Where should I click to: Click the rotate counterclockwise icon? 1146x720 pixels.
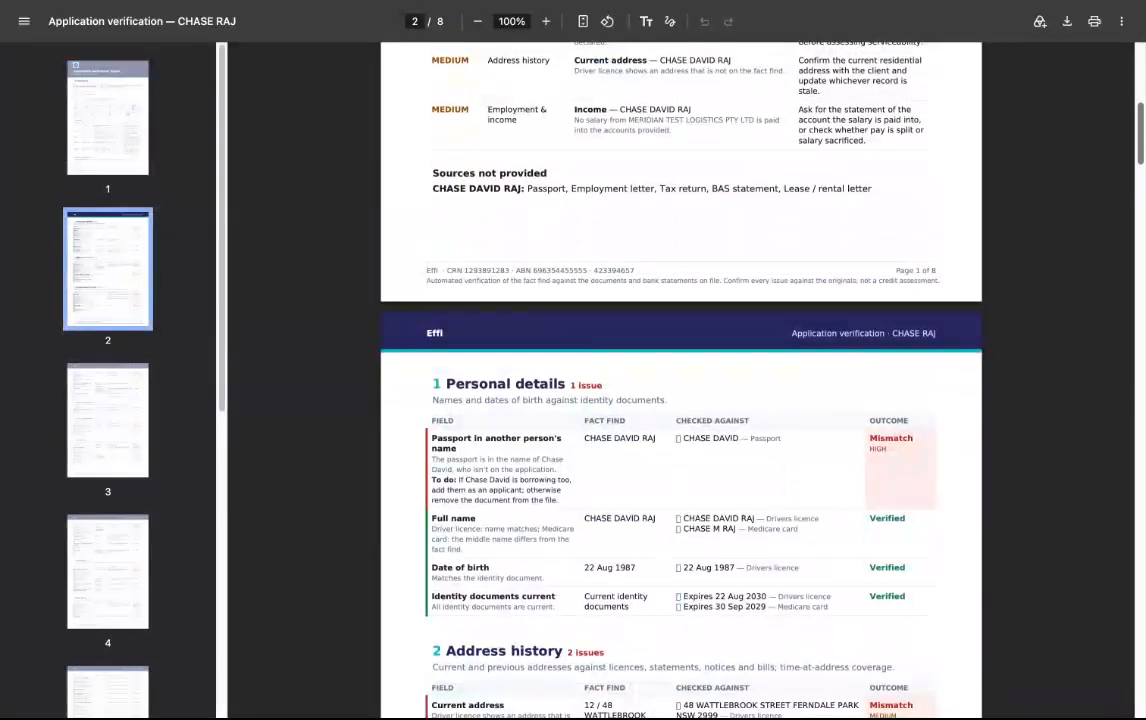(x=607, y=21)
